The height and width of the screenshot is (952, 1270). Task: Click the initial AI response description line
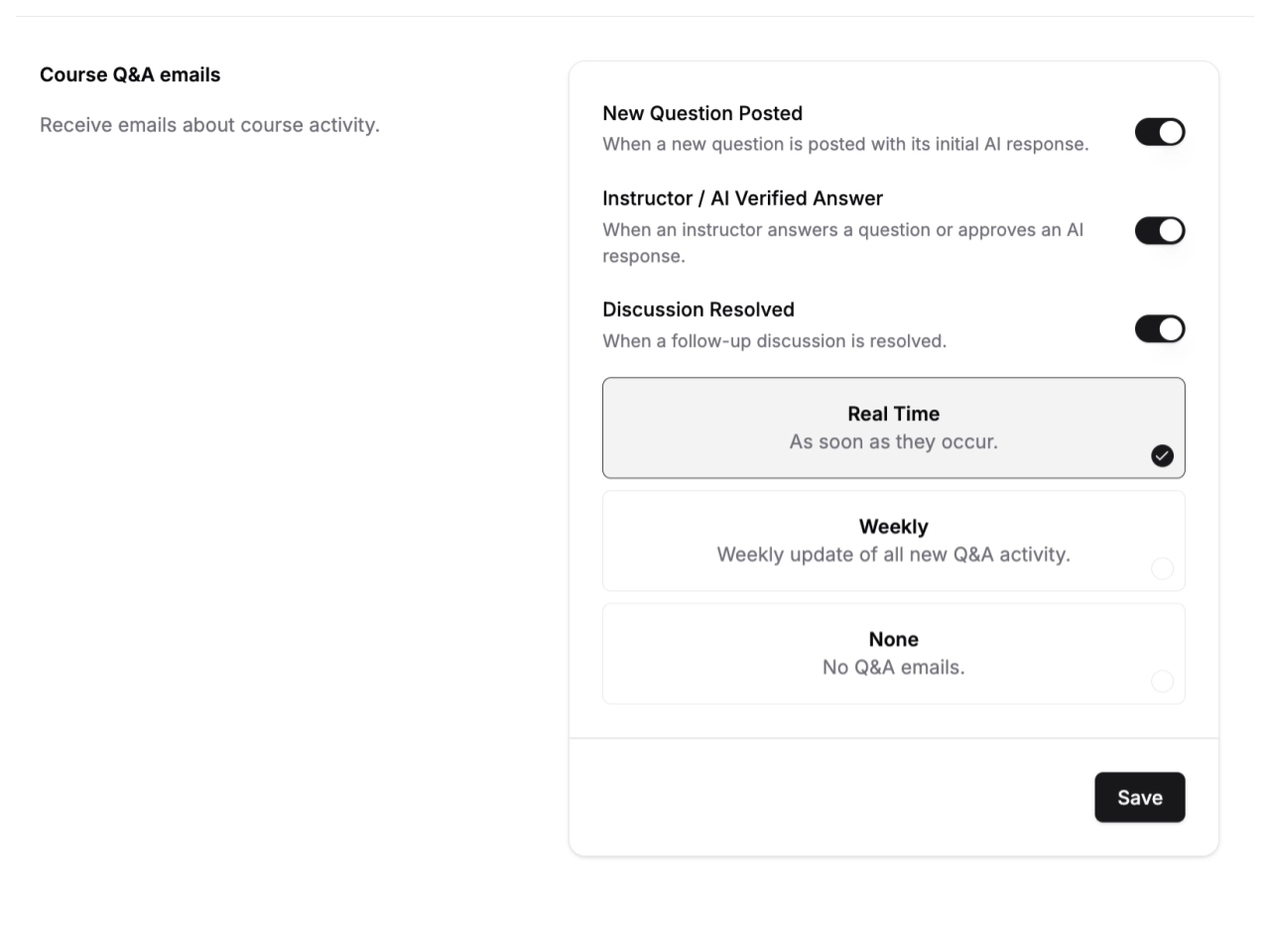[x=844, y=144]
